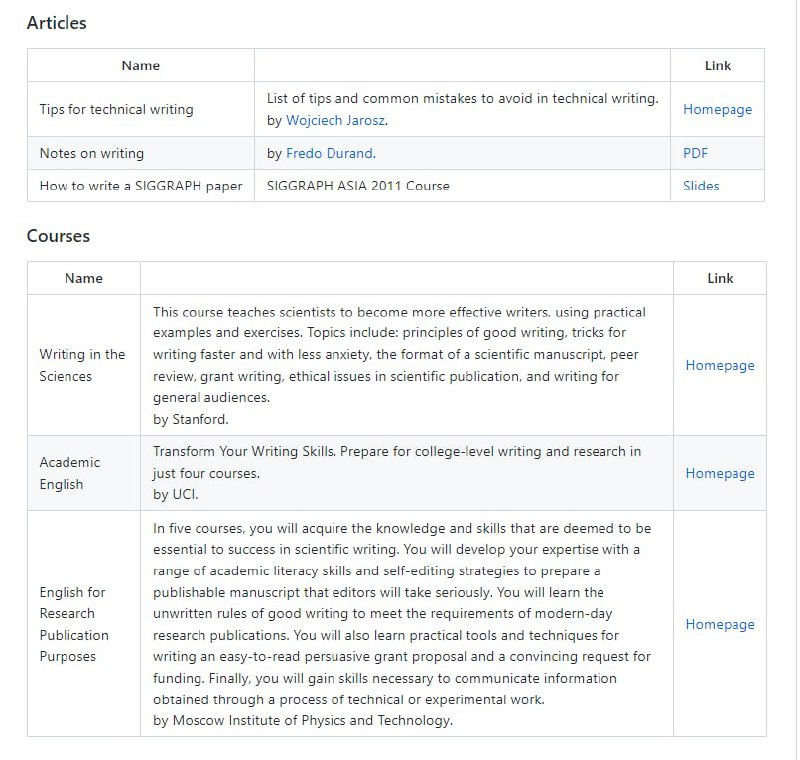Open Homepage link for Tips for technical writing
The image size is (800, 760).
717,110
